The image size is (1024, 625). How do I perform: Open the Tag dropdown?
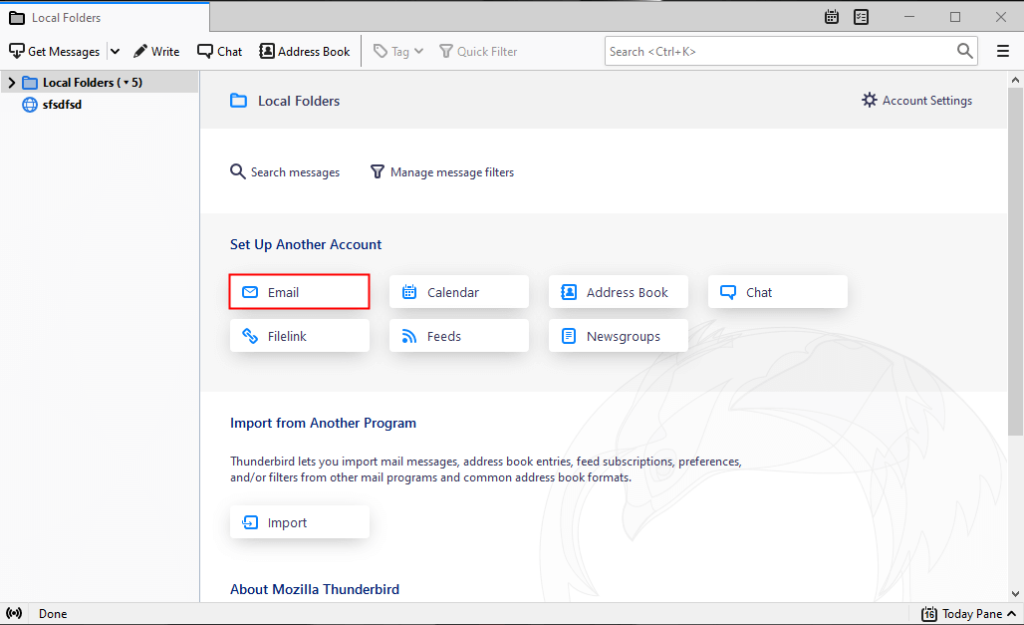[398, 51]
